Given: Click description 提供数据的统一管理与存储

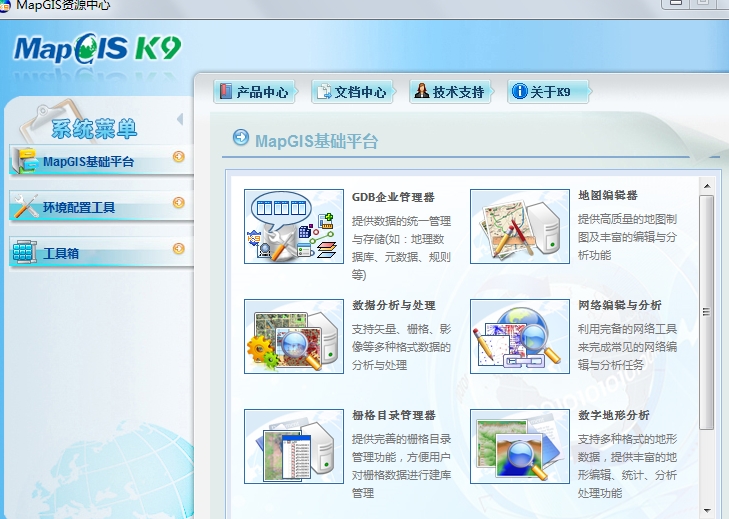Looking at the screenshot, I should [401, 248].
